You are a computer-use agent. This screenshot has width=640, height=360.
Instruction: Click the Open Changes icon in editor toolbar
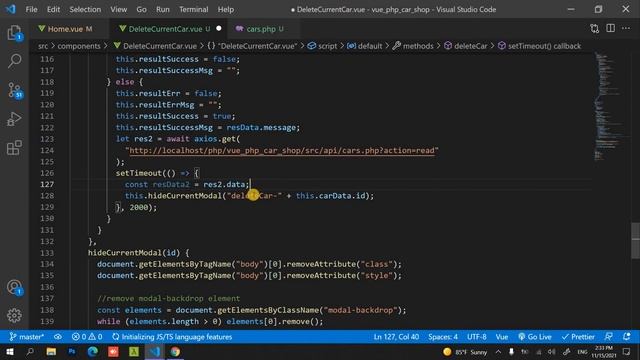pos(595,29)
